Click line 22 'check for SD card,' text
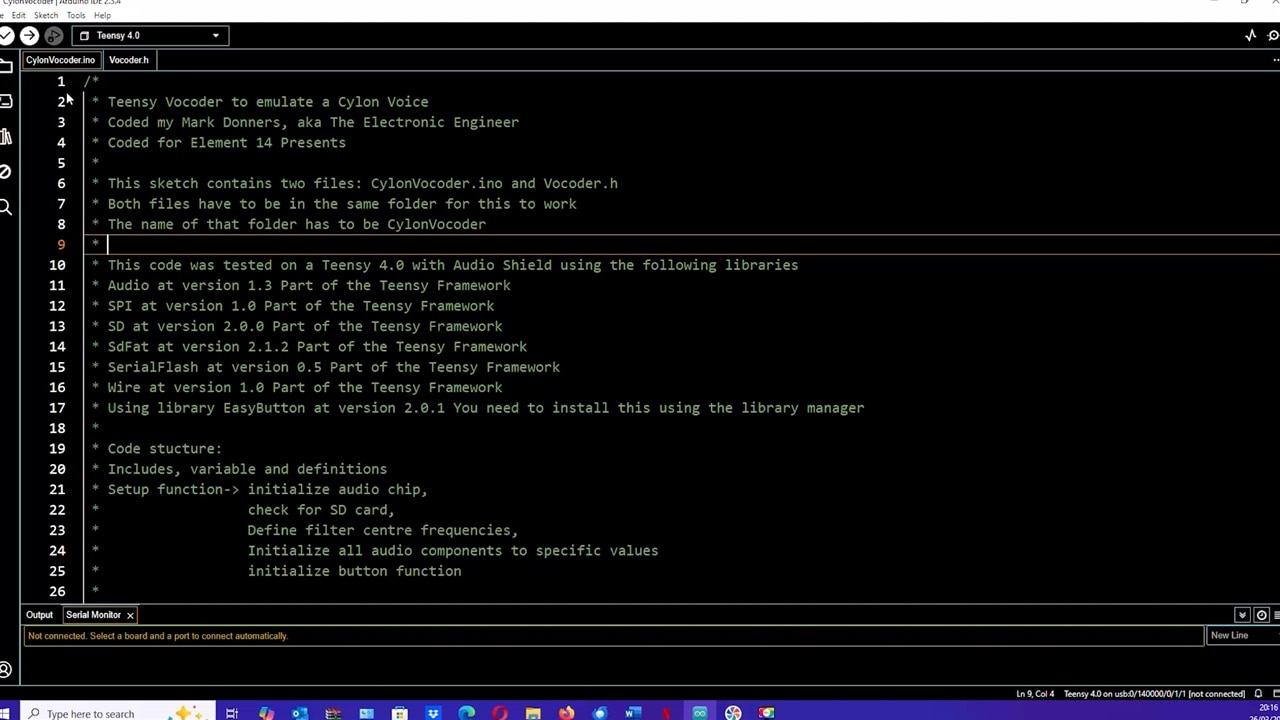 [x=321, y=510]
